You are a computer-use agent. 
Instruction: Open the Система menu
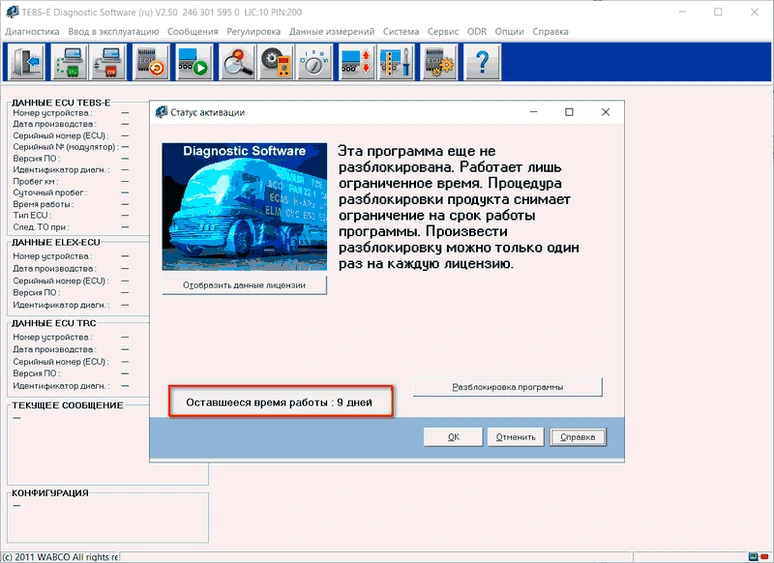[401, 32]
